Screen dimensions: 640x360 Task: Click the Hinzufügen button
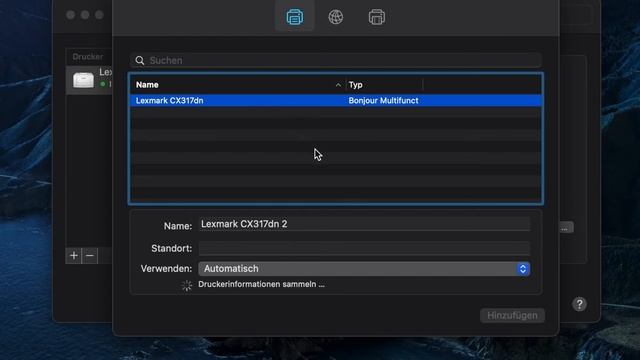[x=512, y=316]
